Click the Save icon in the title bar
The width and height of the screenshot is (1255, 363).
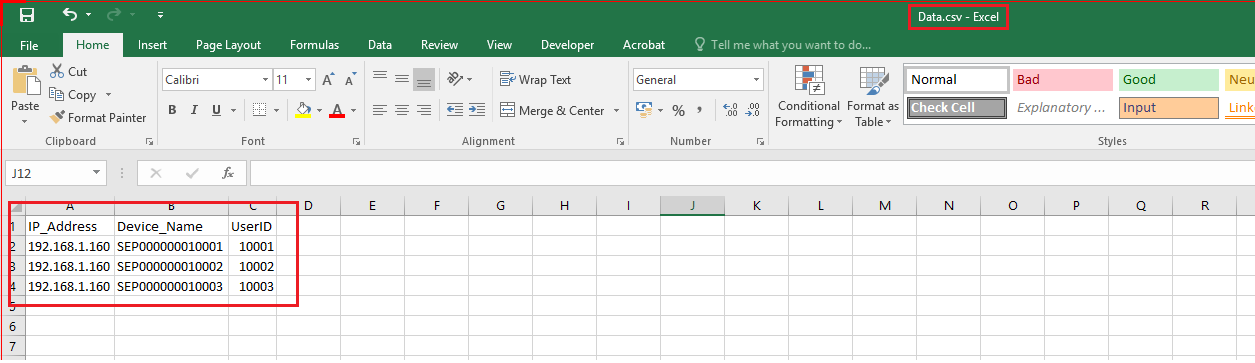(27, 15)
